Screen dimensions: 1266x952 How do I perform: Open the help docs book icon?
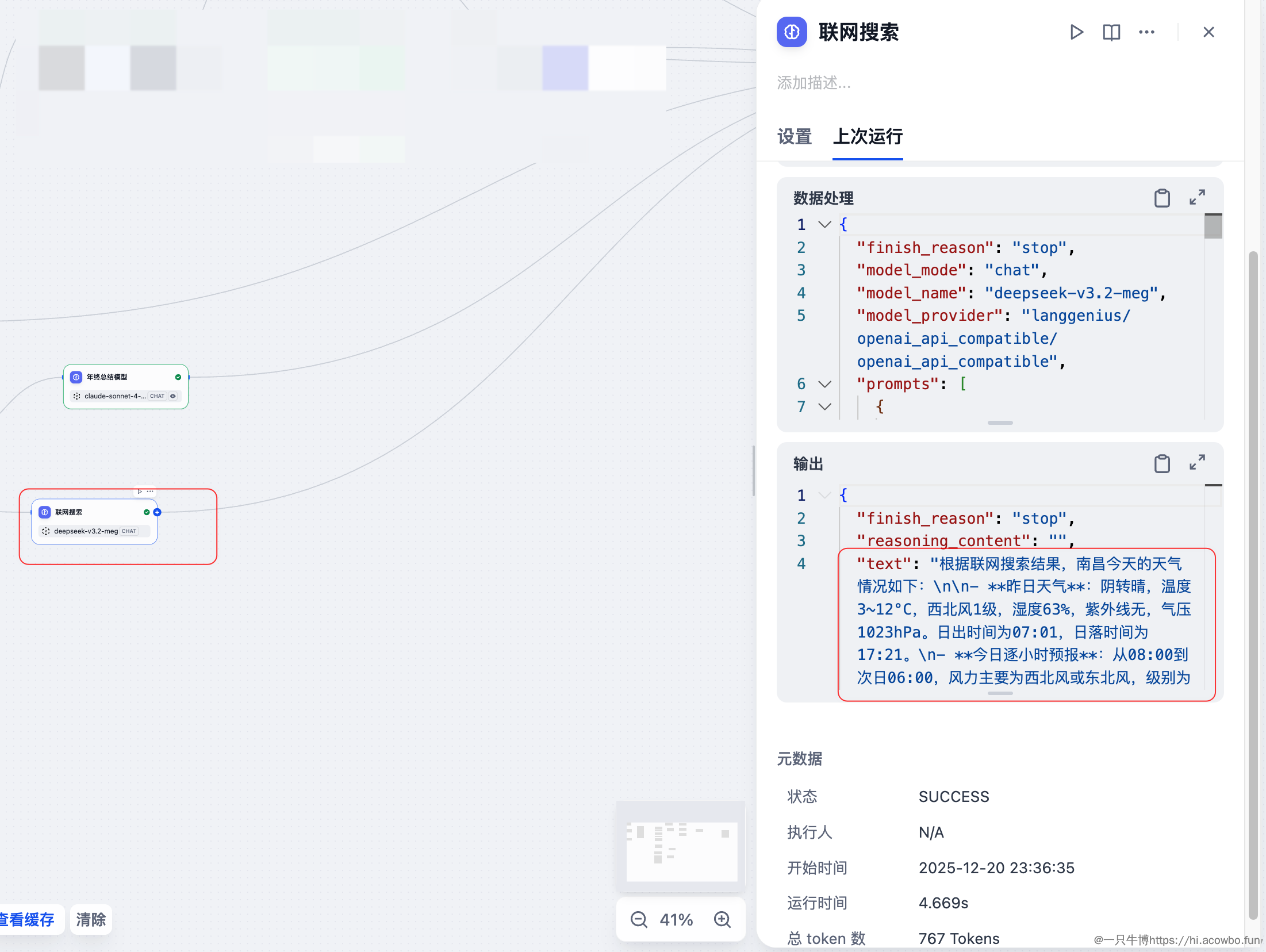[1111, 32]
